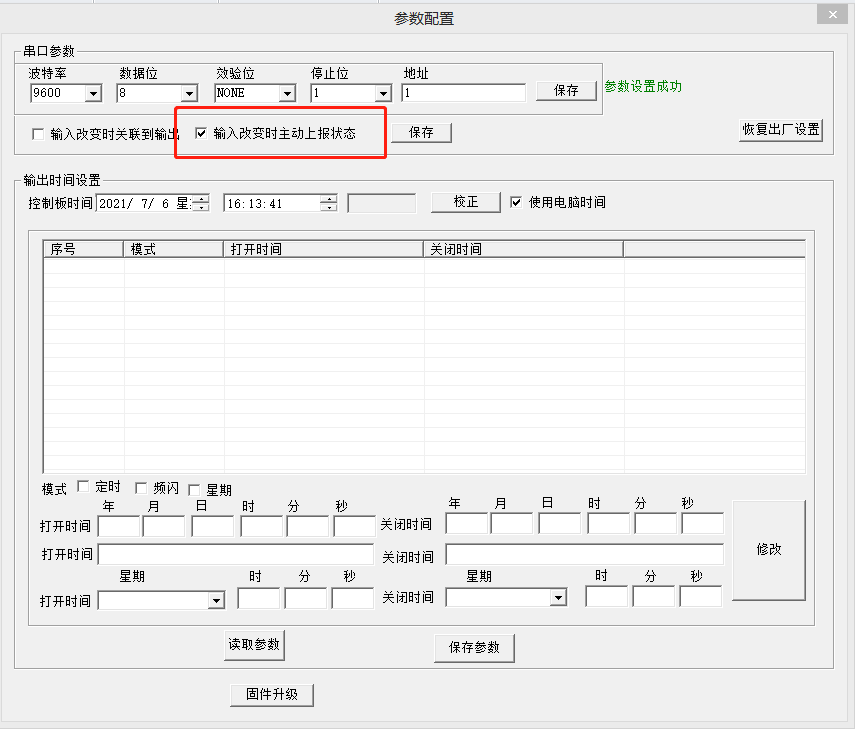Open the 打开时间 星期 dropdown
This screenshot has height=729, width=855.
(x=216, y=601)
